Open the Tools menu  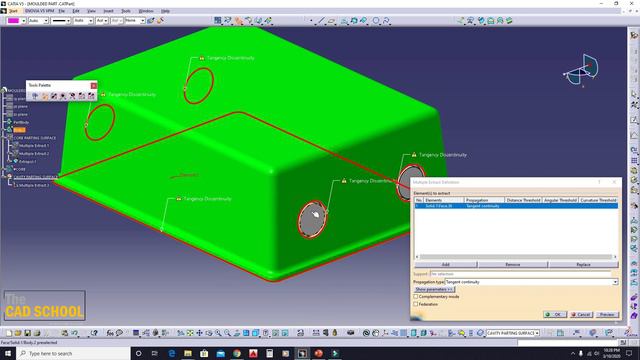[126, 11]
